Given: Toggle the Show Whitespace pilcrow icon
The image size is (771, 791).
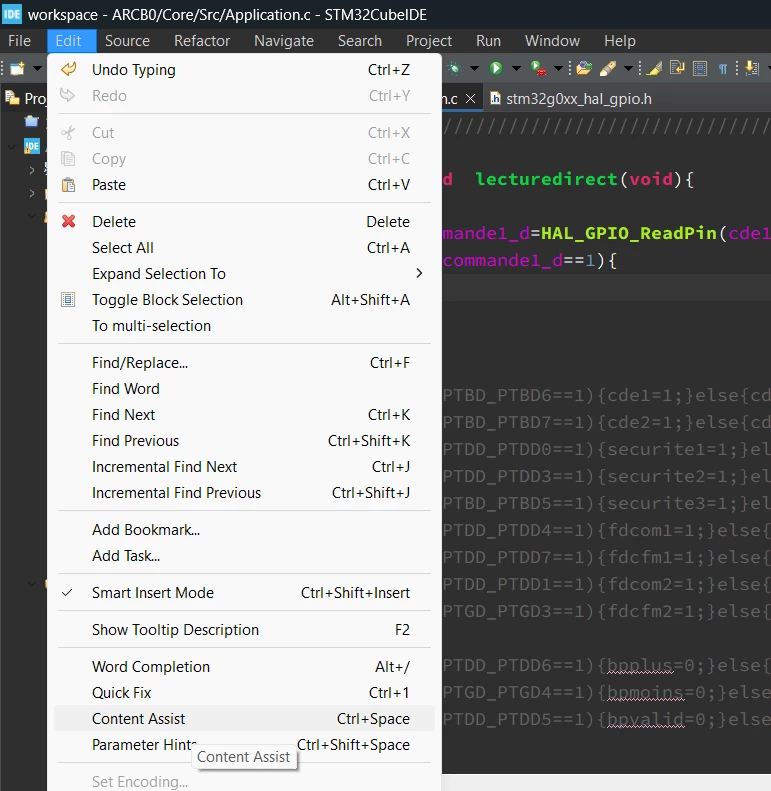Looking at the screenshot, I should pos(723,69).
